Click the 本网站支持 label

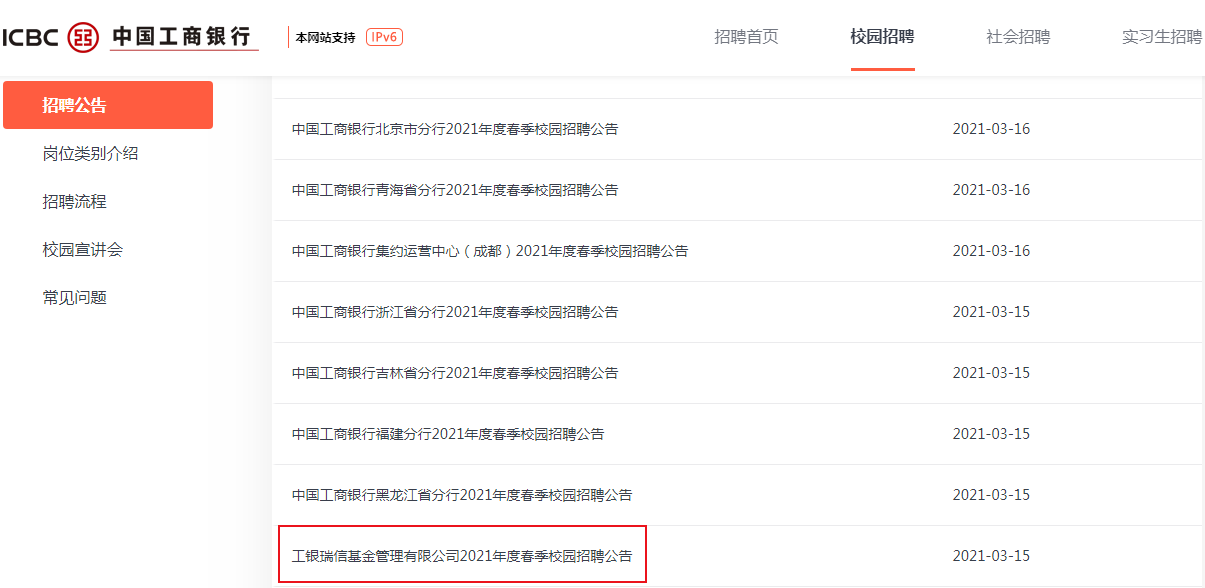(x=325, y=38)
